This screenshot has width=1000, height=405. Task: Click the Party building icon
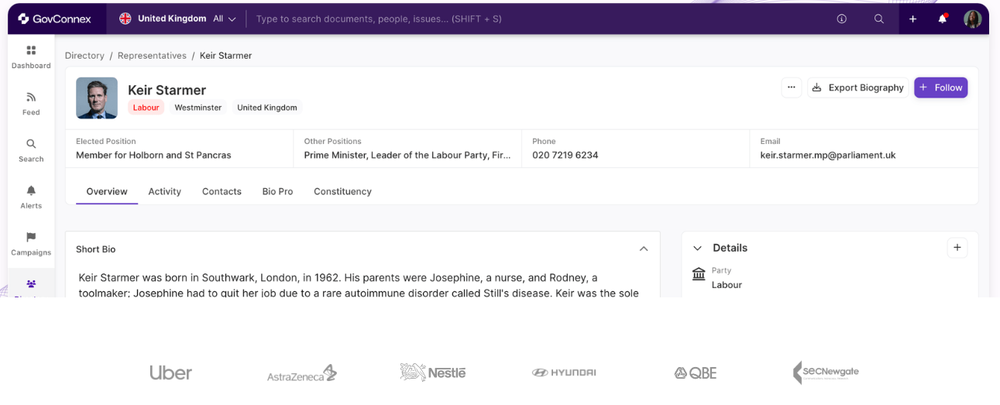[698, 274]
